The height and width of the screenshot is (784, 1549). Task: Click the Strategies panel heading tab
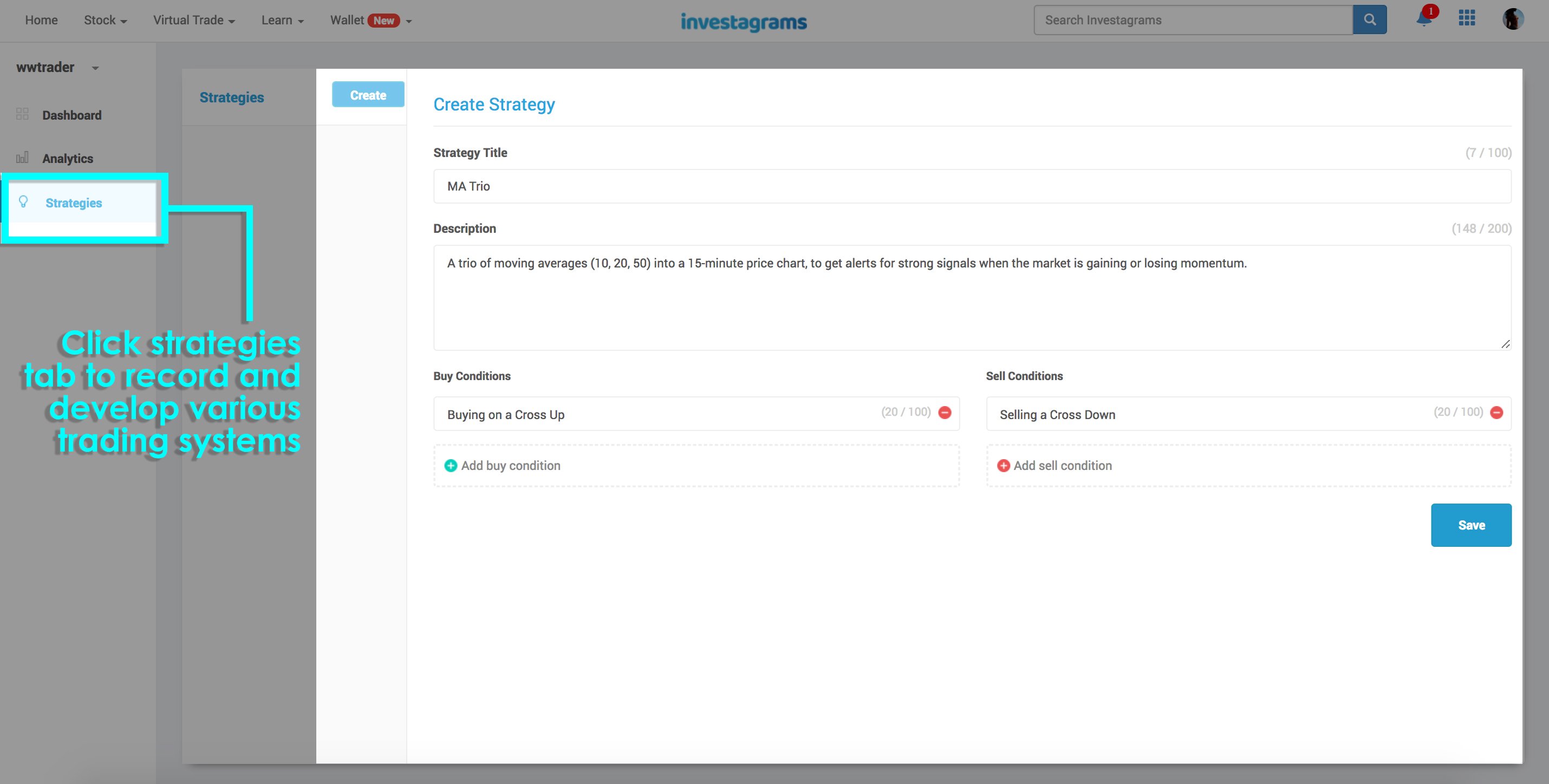point(231,97)
